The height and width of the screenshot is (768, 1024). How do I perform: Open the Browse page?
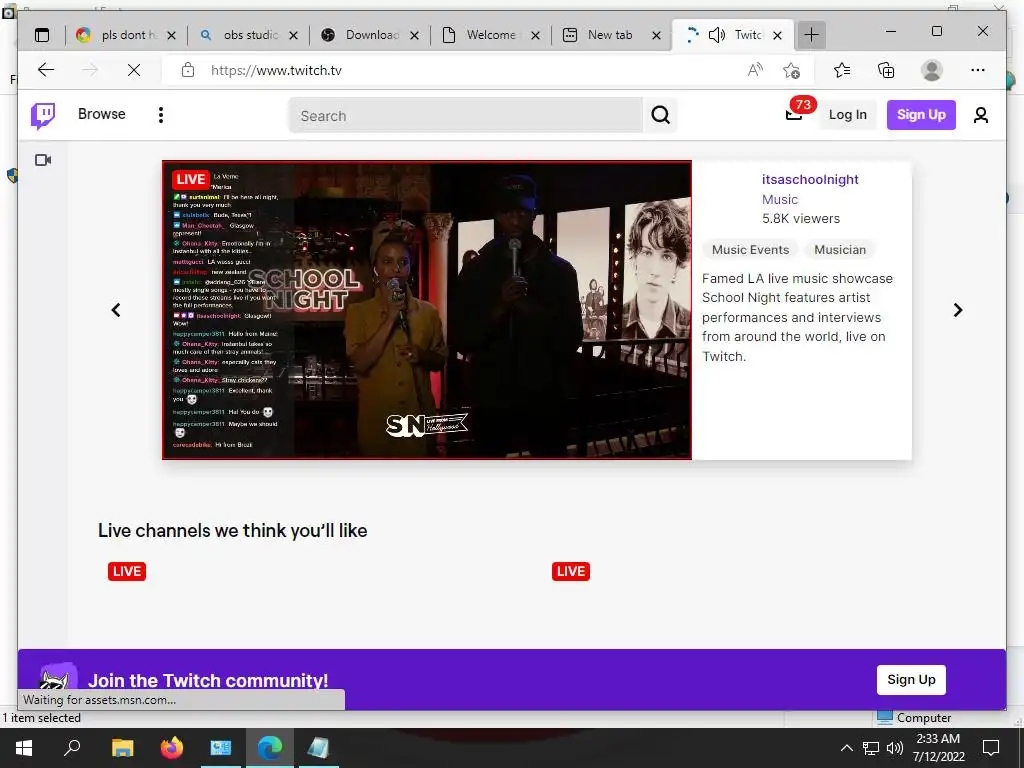102,114
